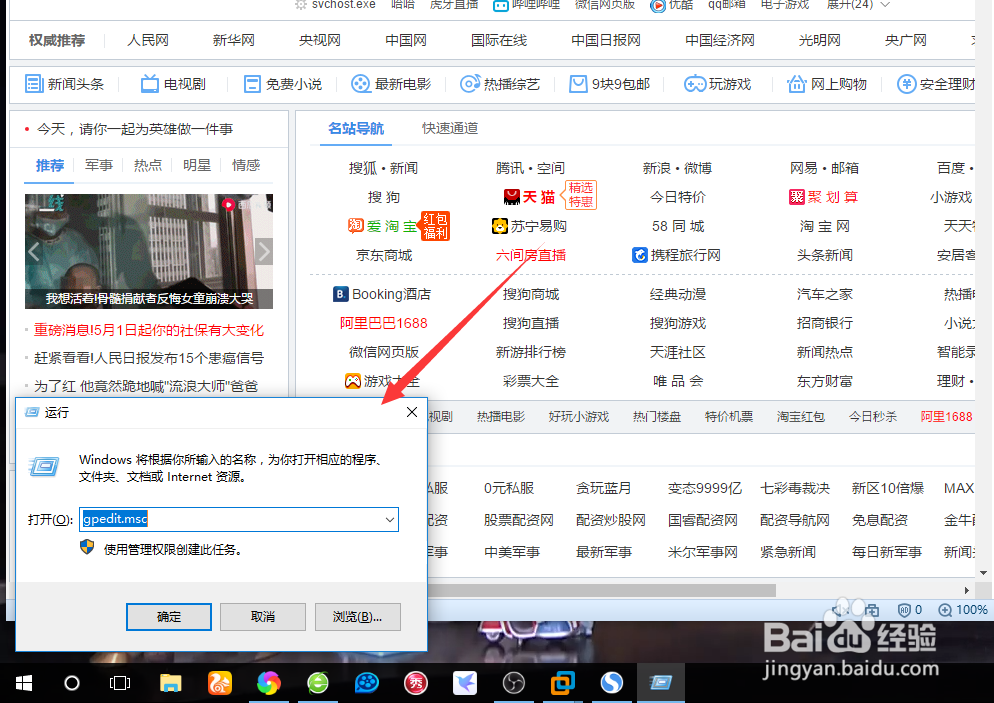
Task: Open the 电视剧 TV icon link
Action: [173, 84]
